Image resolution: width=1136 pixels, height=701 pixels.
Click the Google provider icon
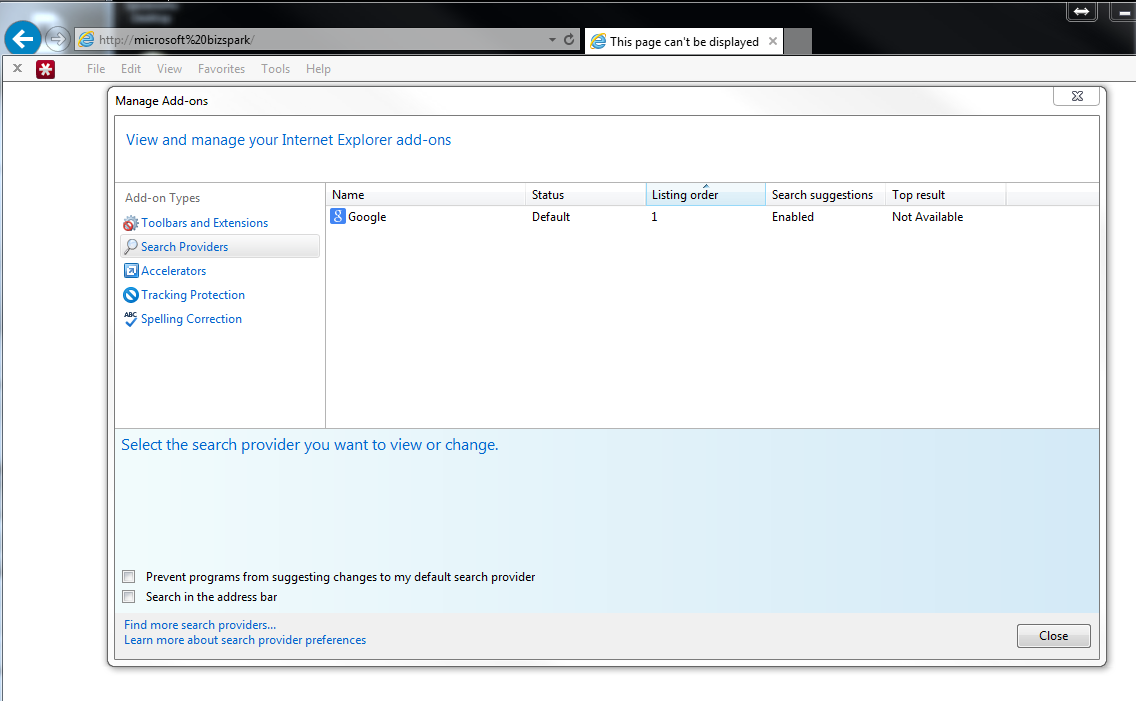tap(338, 216)
